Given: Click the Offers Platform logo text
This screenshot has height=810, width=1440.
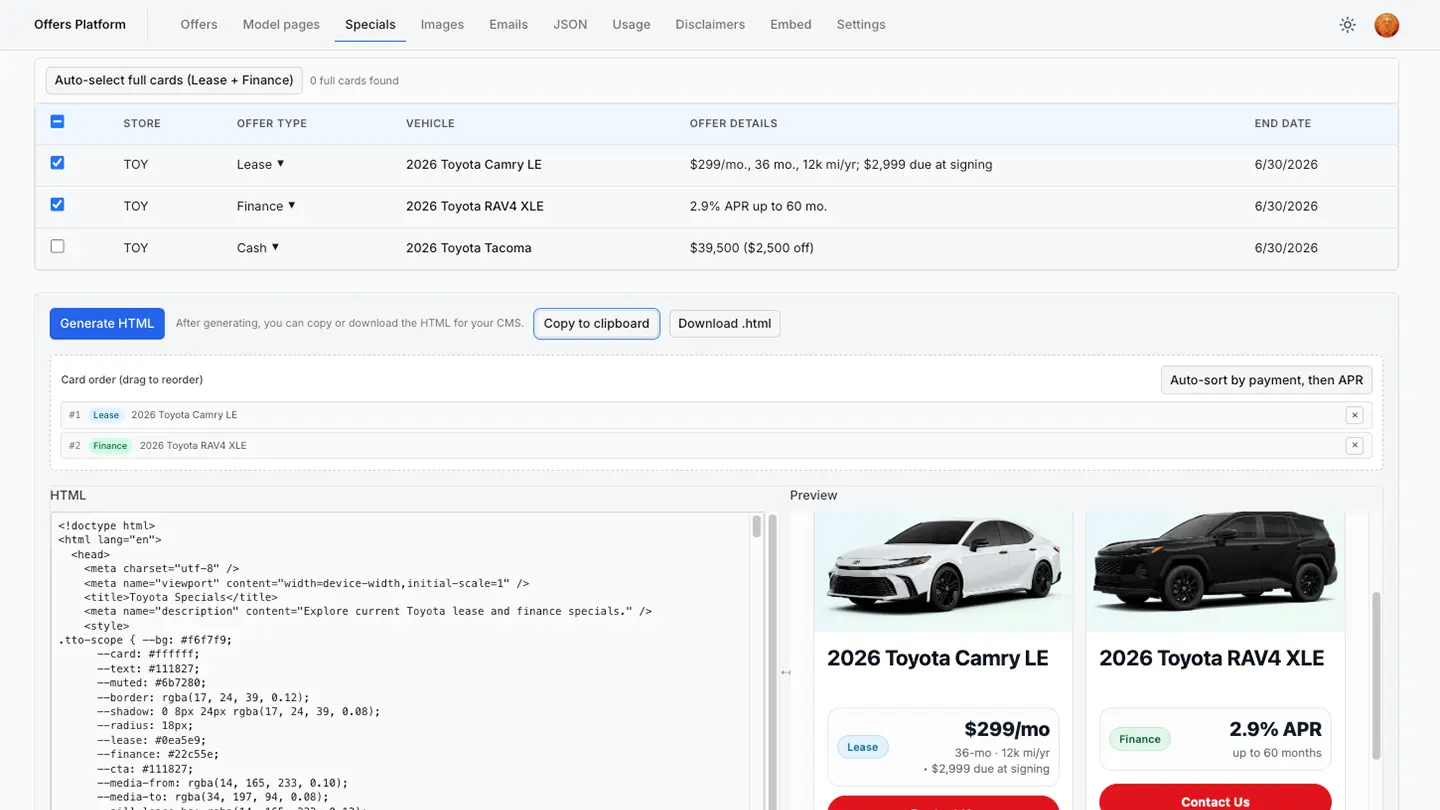Looking at the screenshot, I should tap(80, 24).
